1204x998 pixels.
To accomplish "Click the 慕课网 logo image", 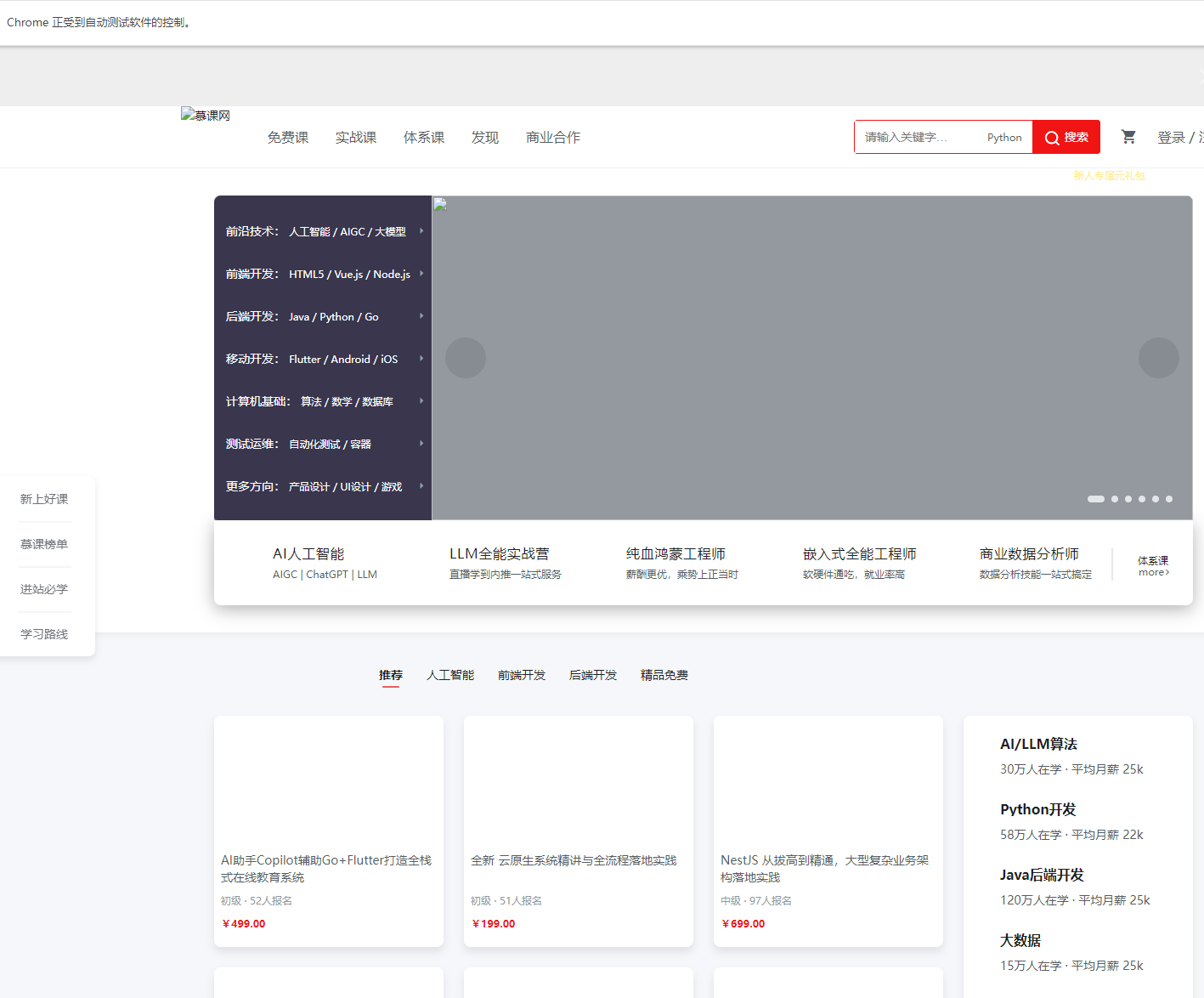I will (206, 115).
